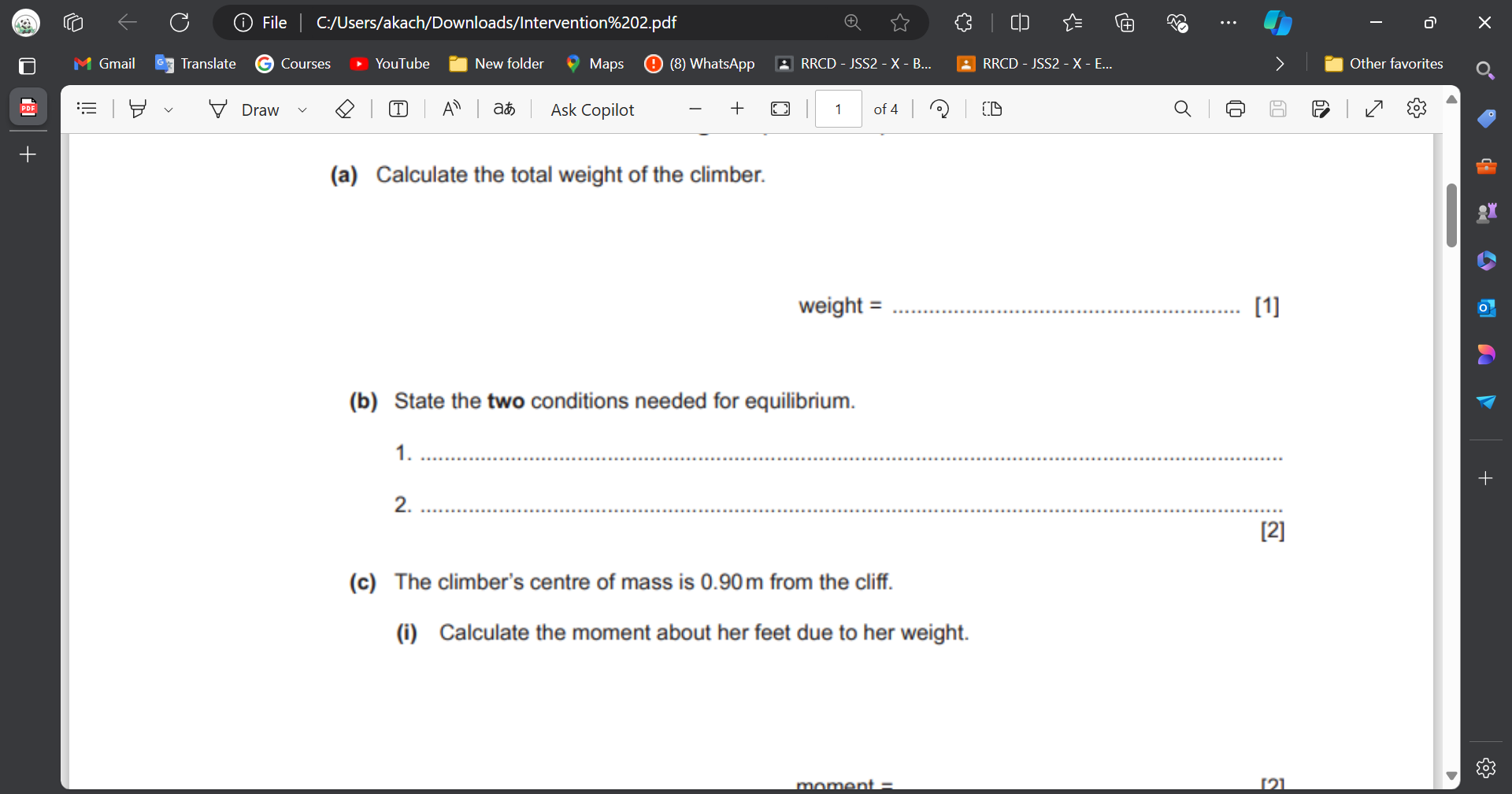Expand the highlight options dropdown
The width and height of the screenshot is (1512, 794).
169,109
